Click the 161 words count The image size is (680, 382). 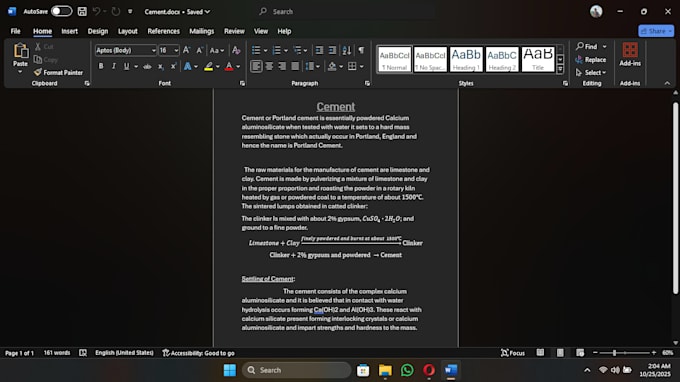57,353
